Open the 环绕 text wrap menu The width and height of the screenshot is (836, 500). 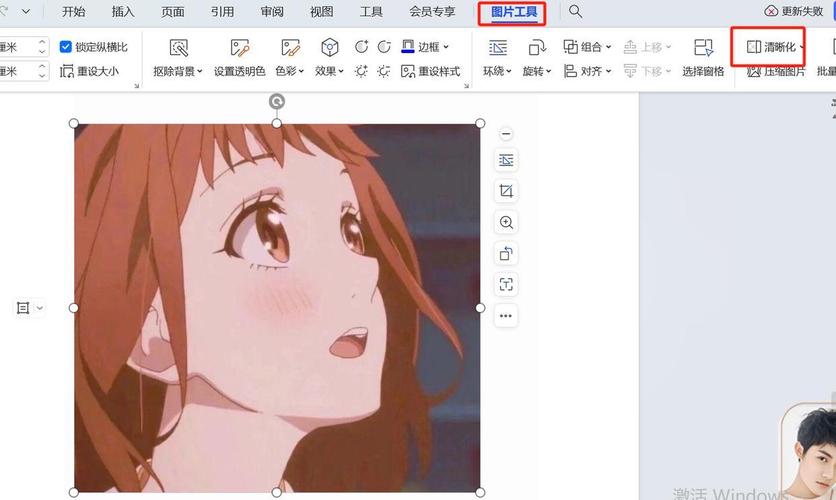497,58
